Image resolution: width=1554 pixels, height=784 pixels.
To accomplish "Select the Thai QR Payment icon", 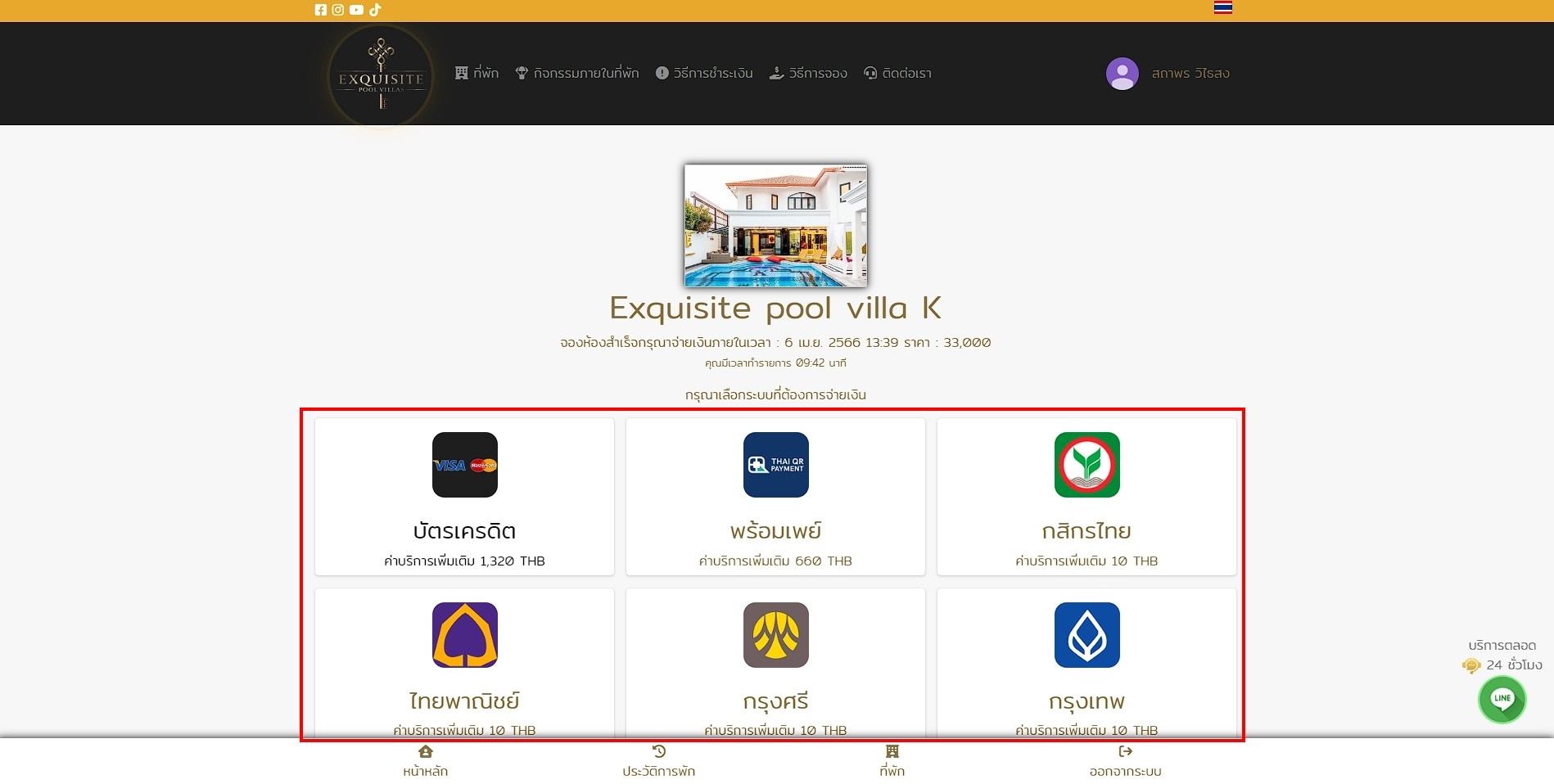I will click(775, 465).
